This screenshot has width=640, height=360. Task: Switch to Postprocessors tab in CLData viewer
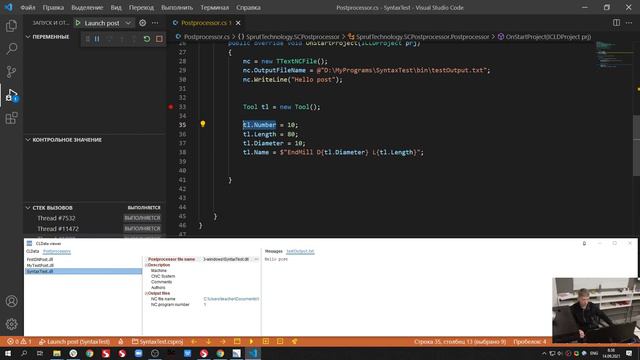[x=57, y=251]
